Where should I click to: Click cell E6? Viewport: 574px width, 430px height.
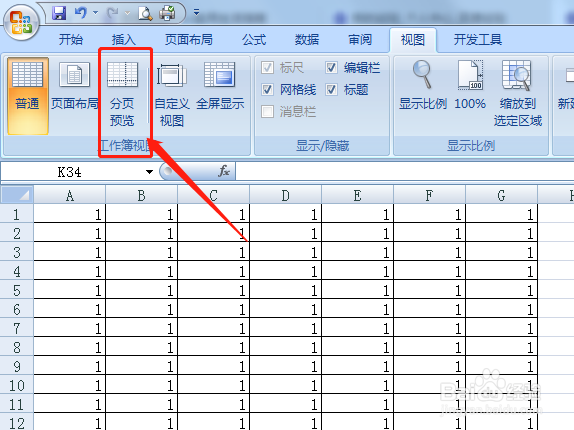[x=358, y=309]
